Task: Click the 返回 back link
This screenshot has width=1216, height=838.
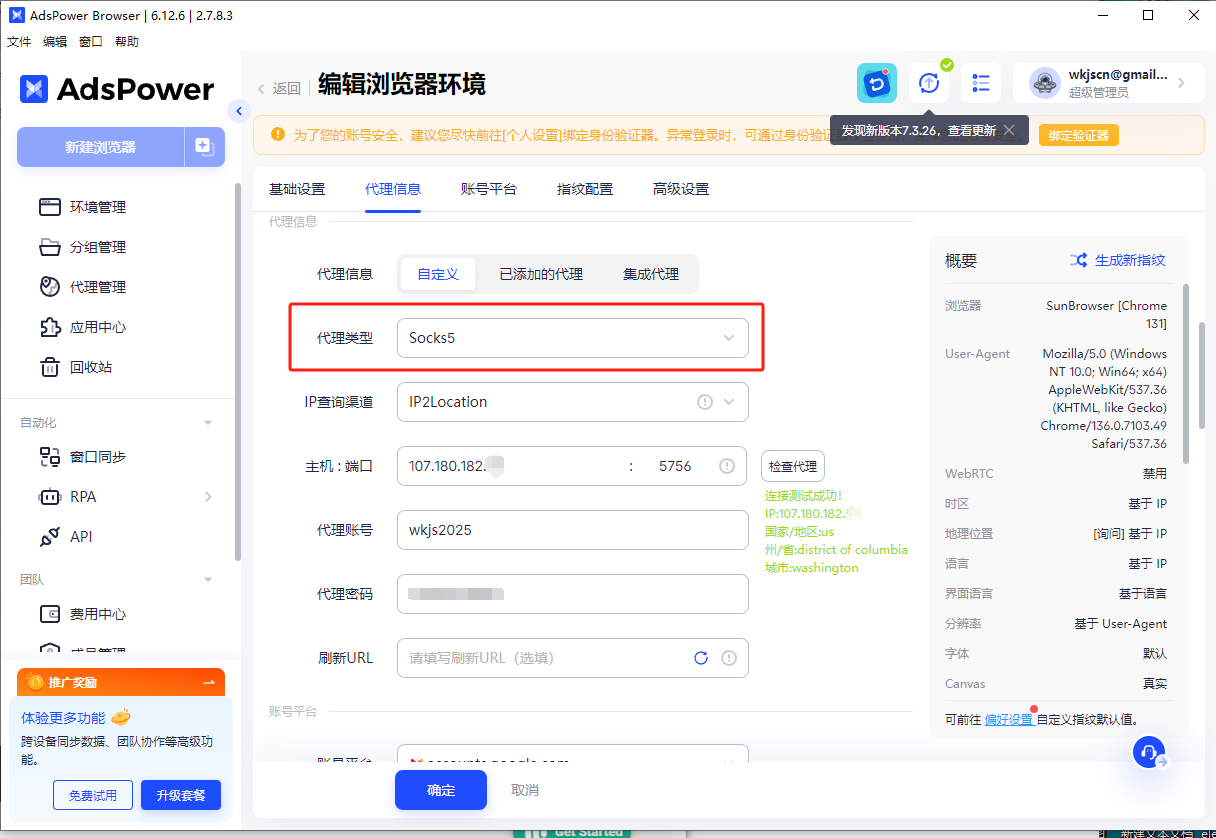Action: [x=279, y=88]
